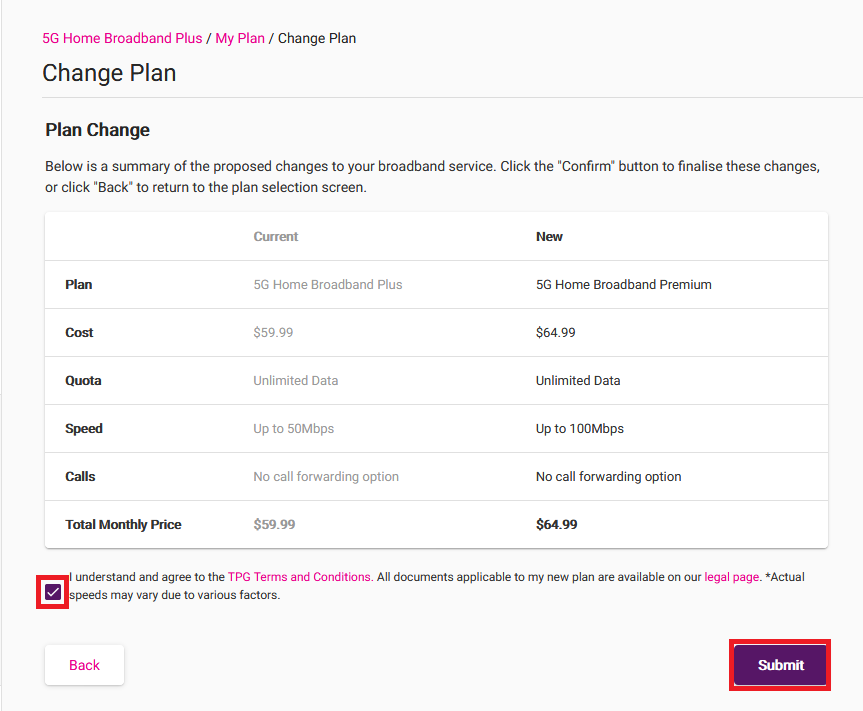Image resolution: width=863 pixels, height=711 pixels.
Task: Click the Plan Change section heading
Action: coord(97,130)
